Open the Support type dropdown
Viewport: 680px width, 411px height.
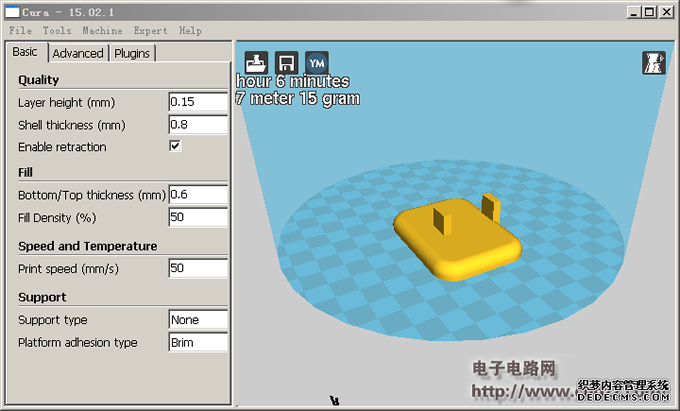[x=198, y=320]
